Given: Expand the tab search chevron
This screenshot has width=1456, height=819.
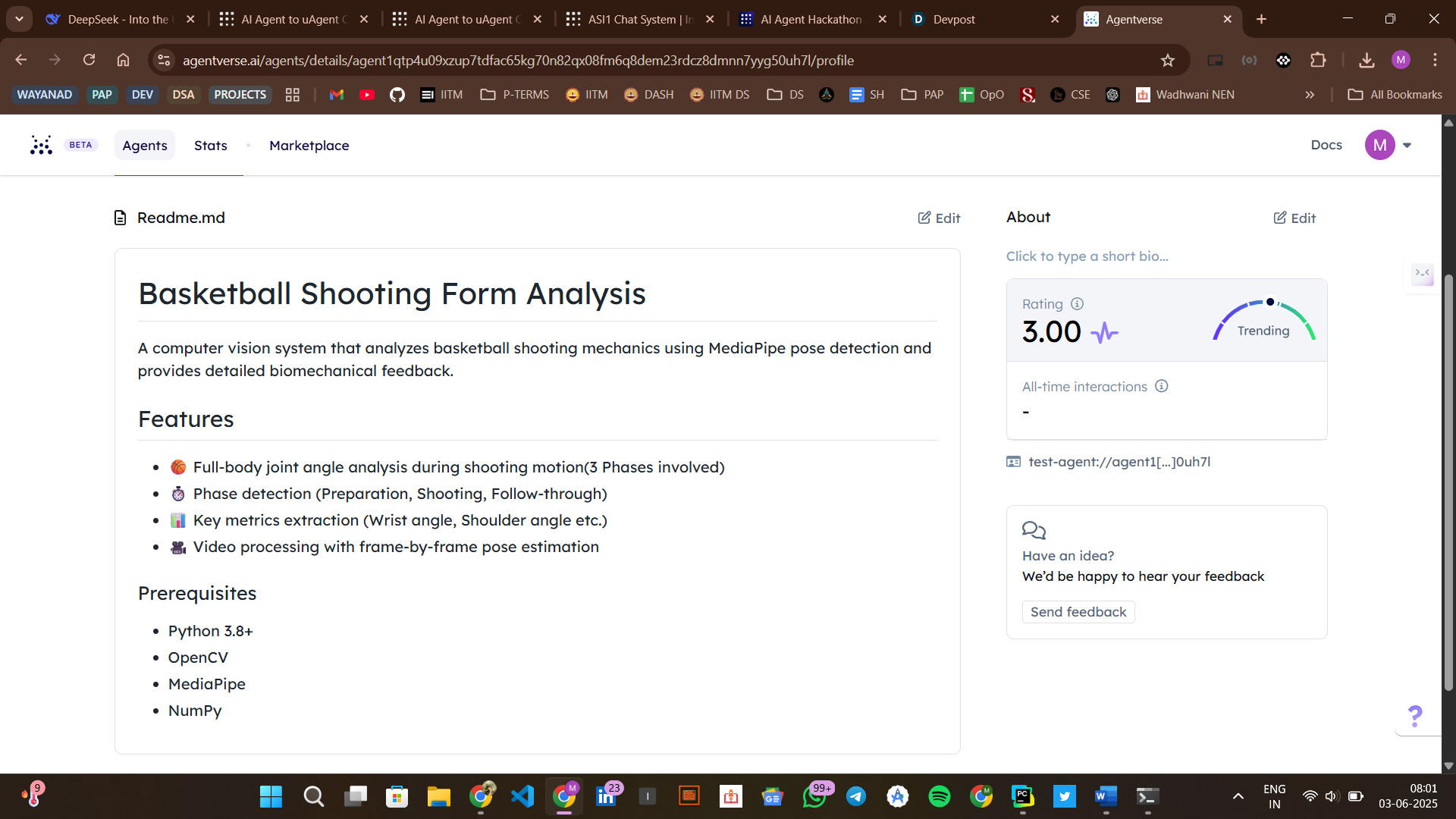Looking at the screenshot, I should [x=19, y=19].
